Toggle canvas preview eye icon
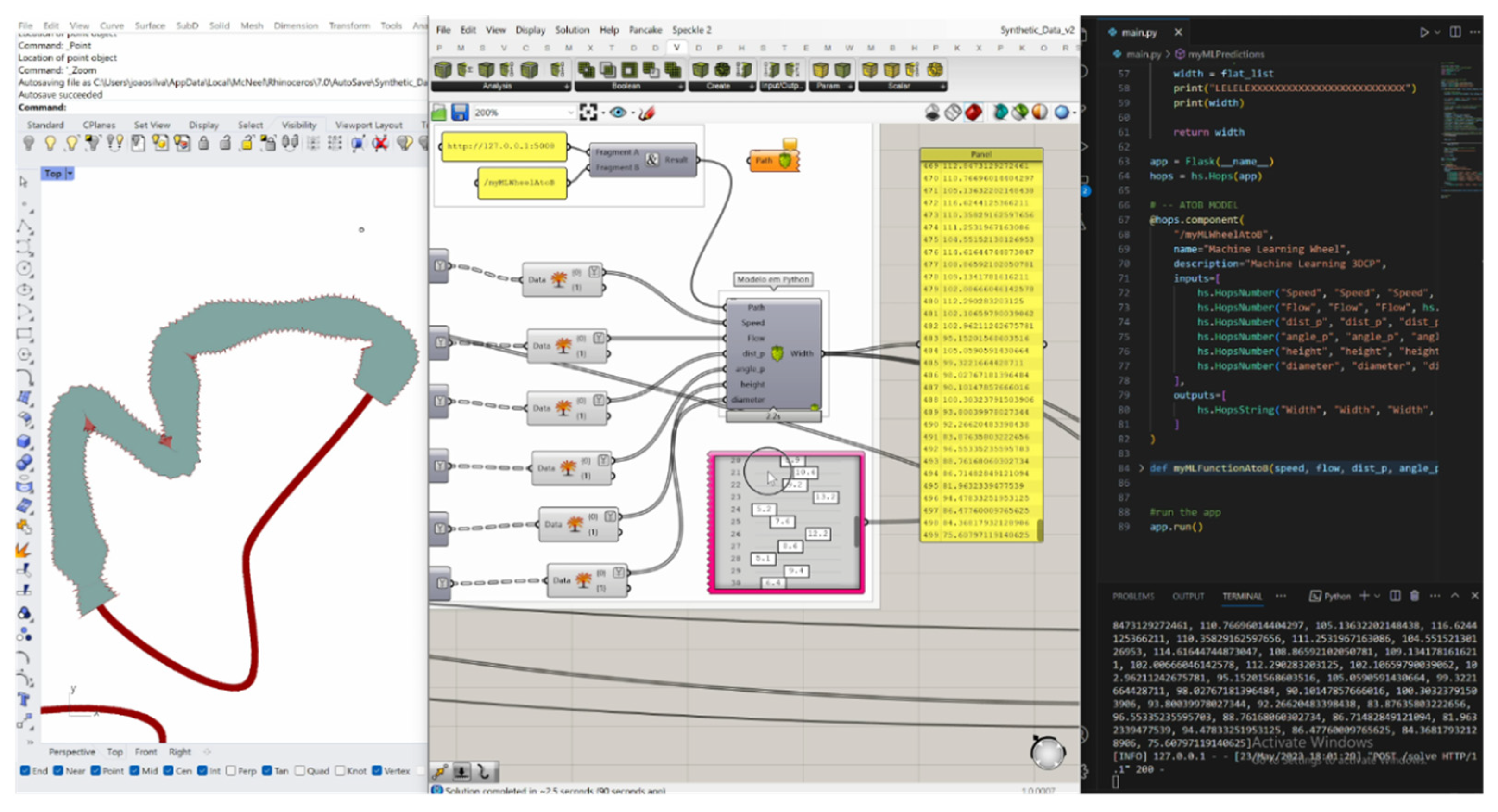This screenshot has width=1498, height=812. (618, 113)
